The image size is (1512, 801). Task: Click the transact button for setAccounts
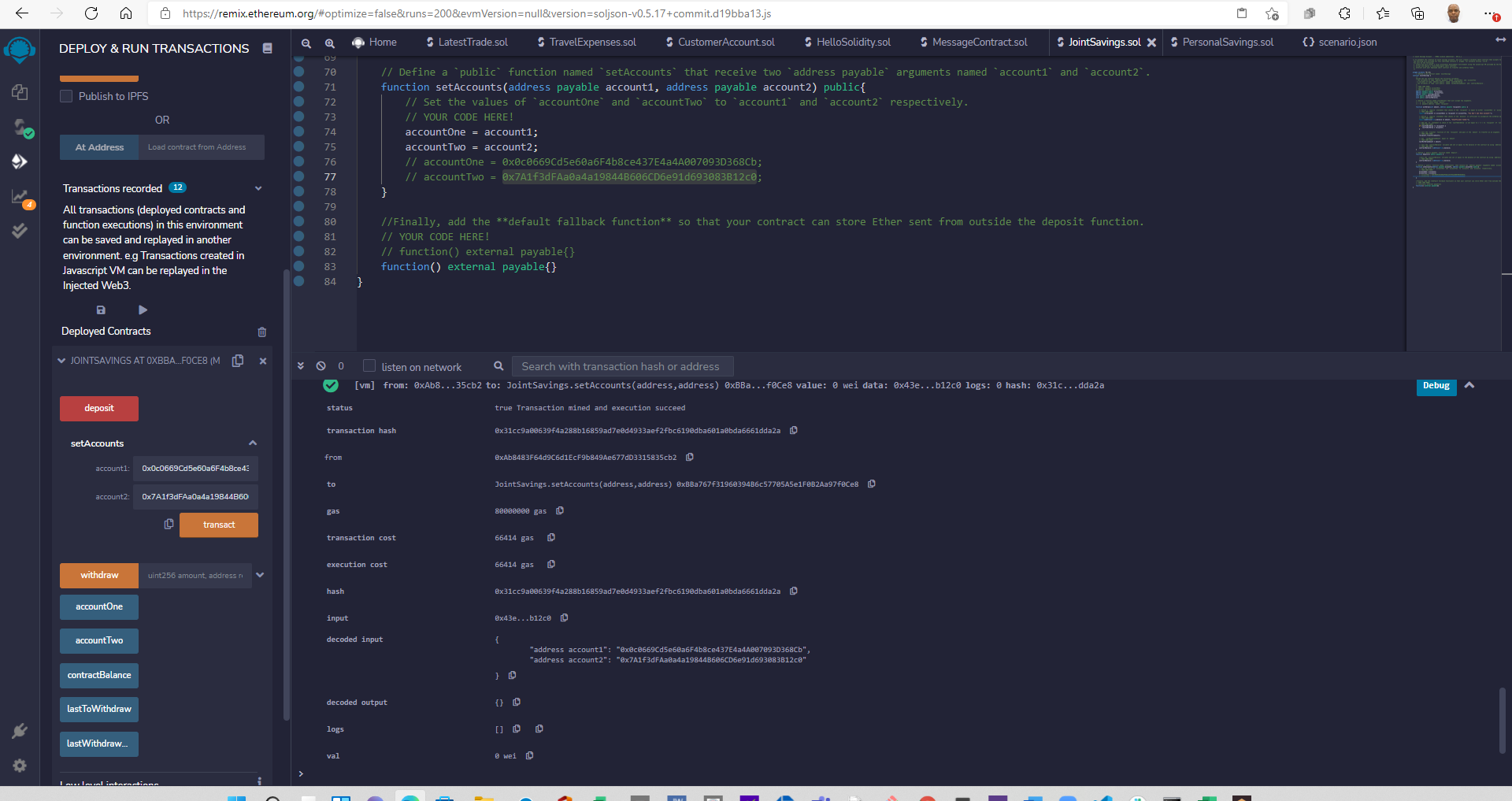coord(218,525)
